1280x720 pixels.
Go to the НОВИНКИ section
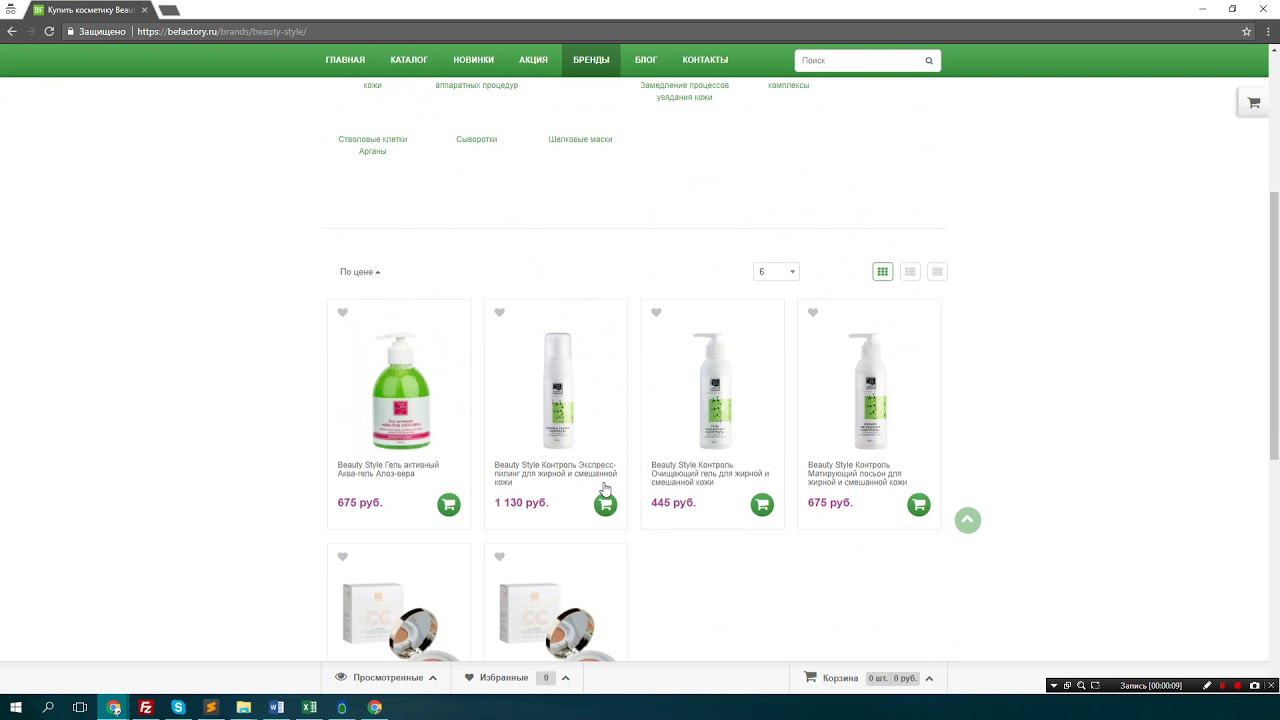[x=473, y=60]
